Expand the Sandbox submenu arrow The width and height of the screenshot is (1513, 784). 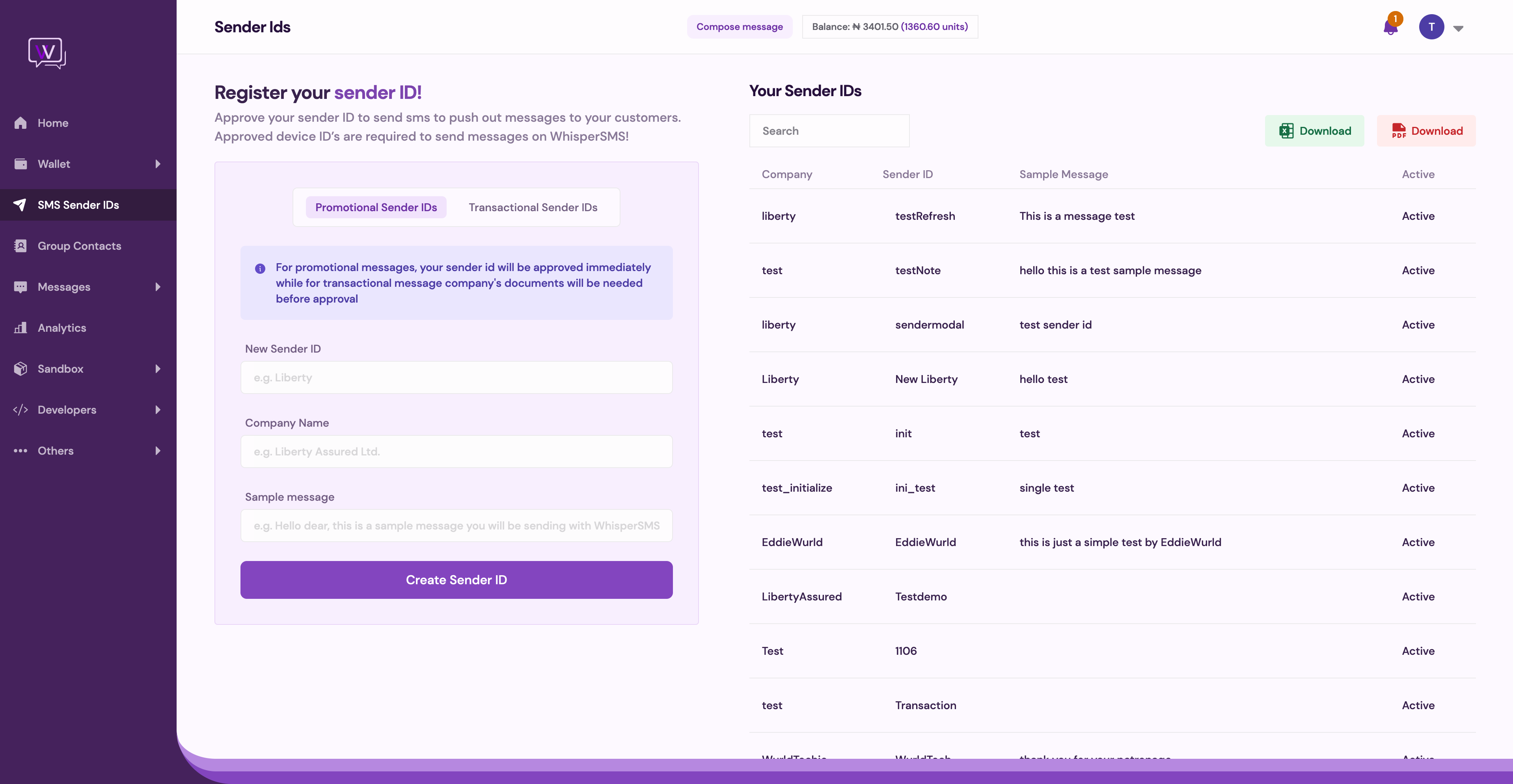pos(158,368)
